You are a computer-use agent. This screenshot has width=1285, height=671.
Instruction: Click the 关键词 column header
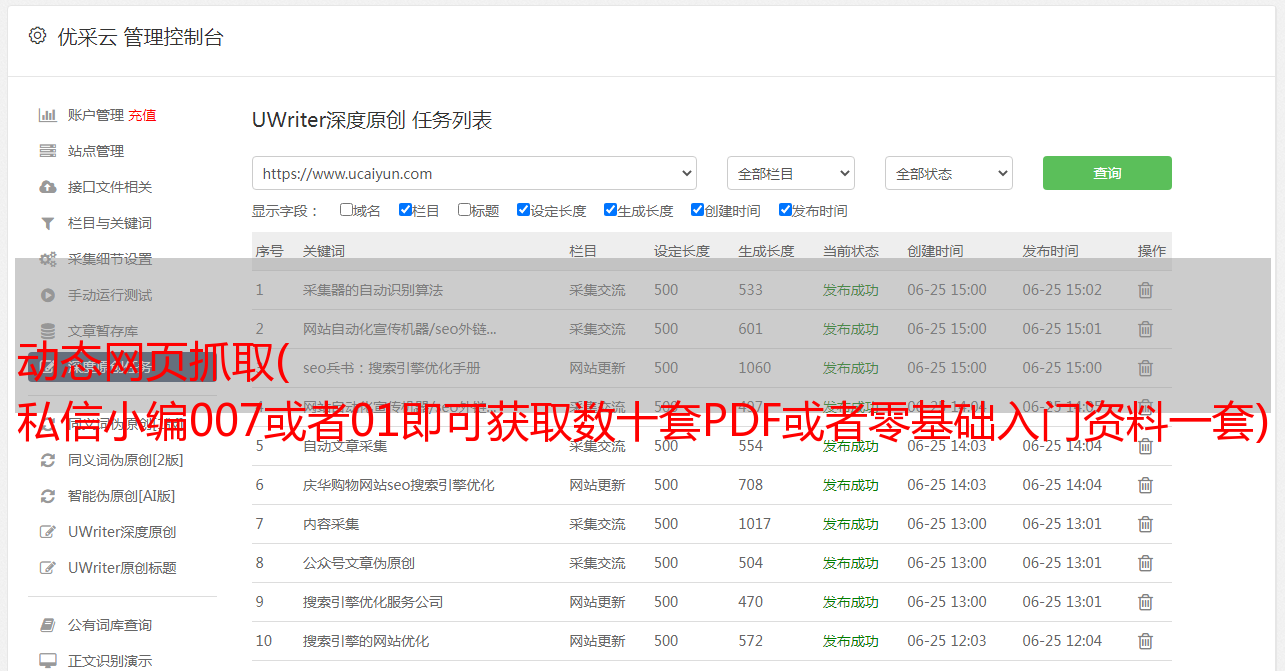pos(324,251)
